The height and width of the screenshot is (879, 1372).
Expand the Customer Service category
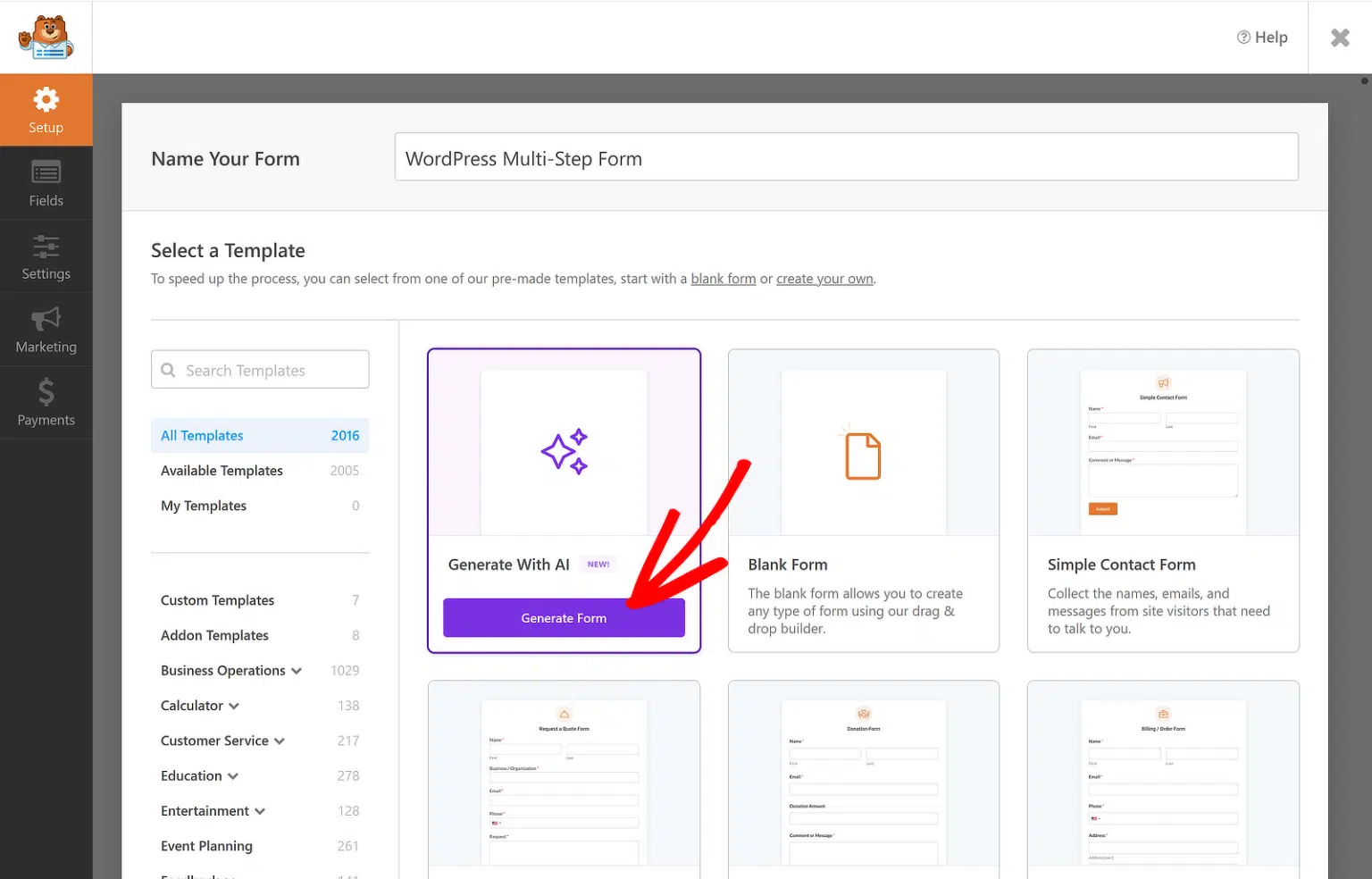[280, 741]
